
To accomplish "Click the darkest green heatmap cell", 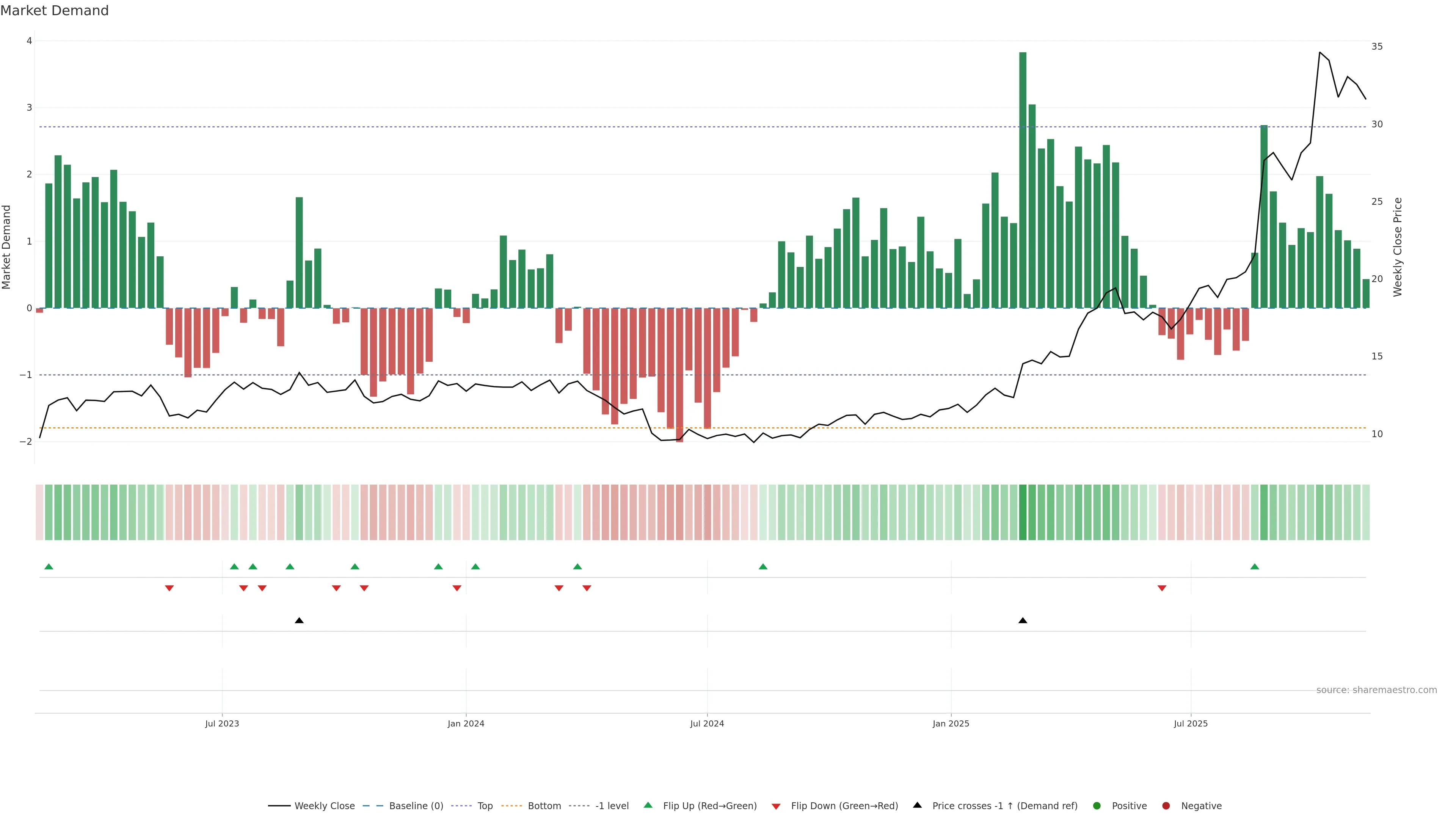I will point(1023,512).
